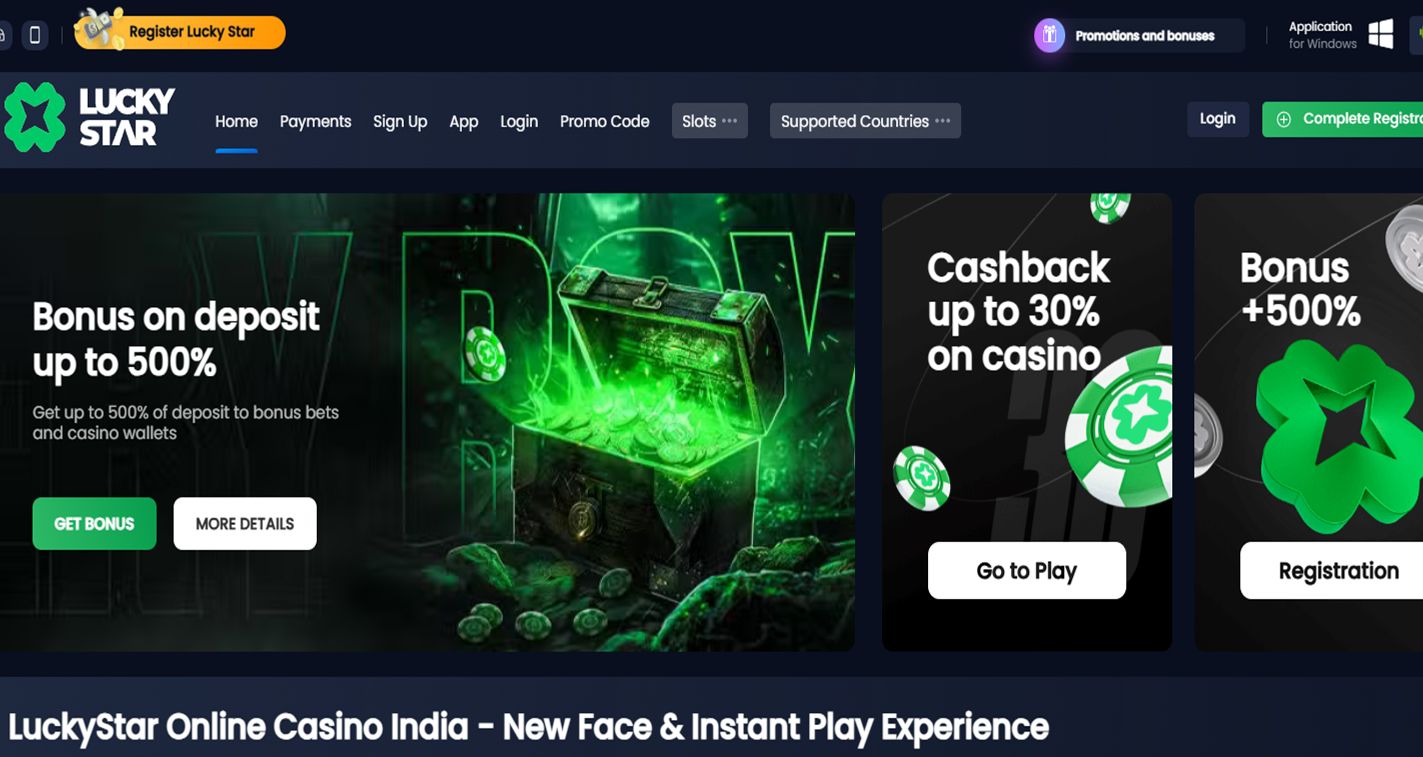Click the green GET BONUS button
Viewport: 1423px width, 757px height.
point(94,523)
